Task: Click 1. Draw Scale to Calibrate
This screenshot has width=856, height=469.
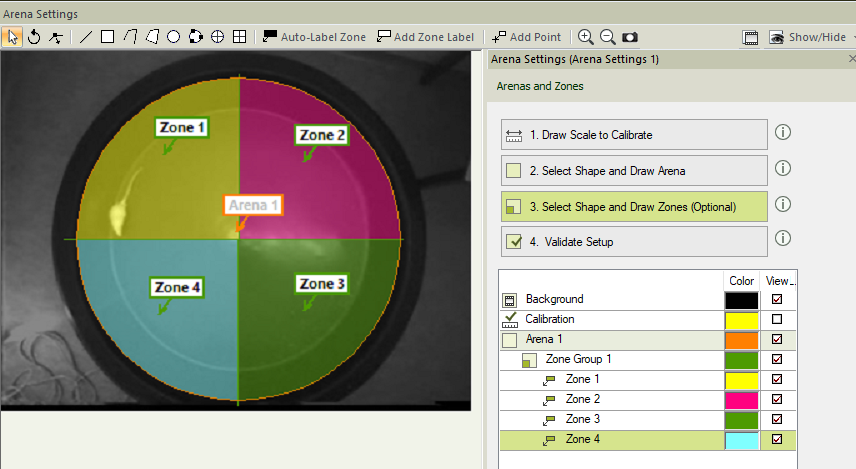Action: [x=634, y=135]
